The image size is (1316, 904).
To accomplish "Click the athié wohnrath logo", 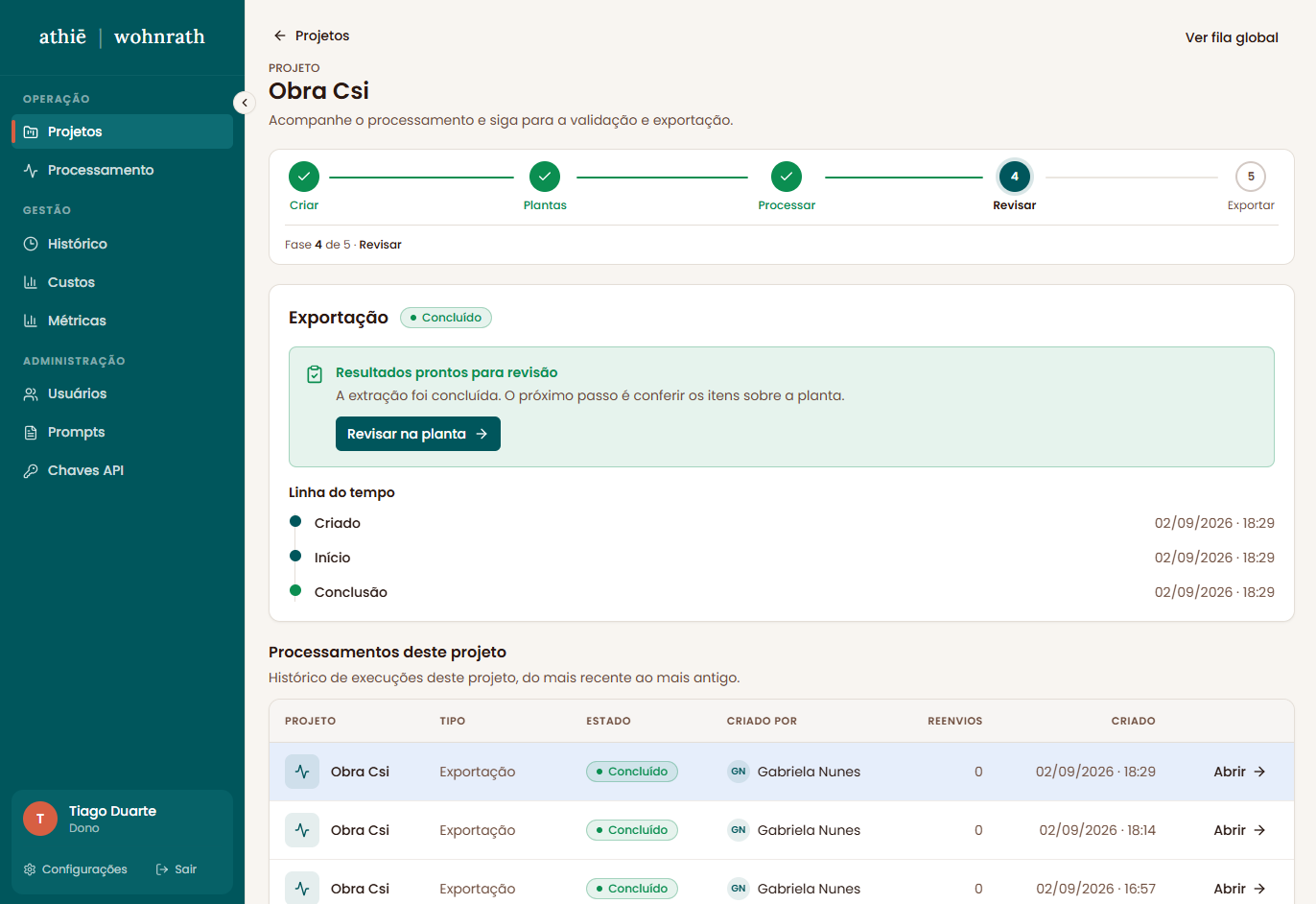I will (122, 37).
